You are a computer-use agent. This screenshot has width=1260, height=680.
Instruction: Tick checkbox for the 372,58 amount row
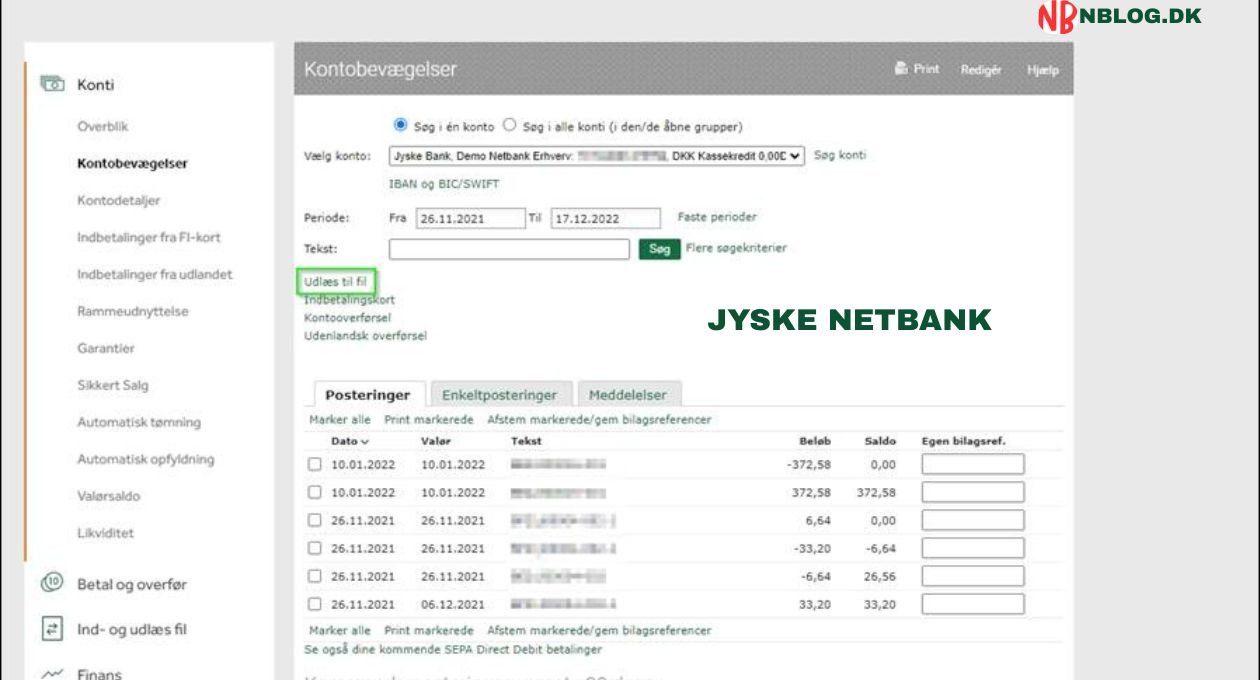pos(315,492)
